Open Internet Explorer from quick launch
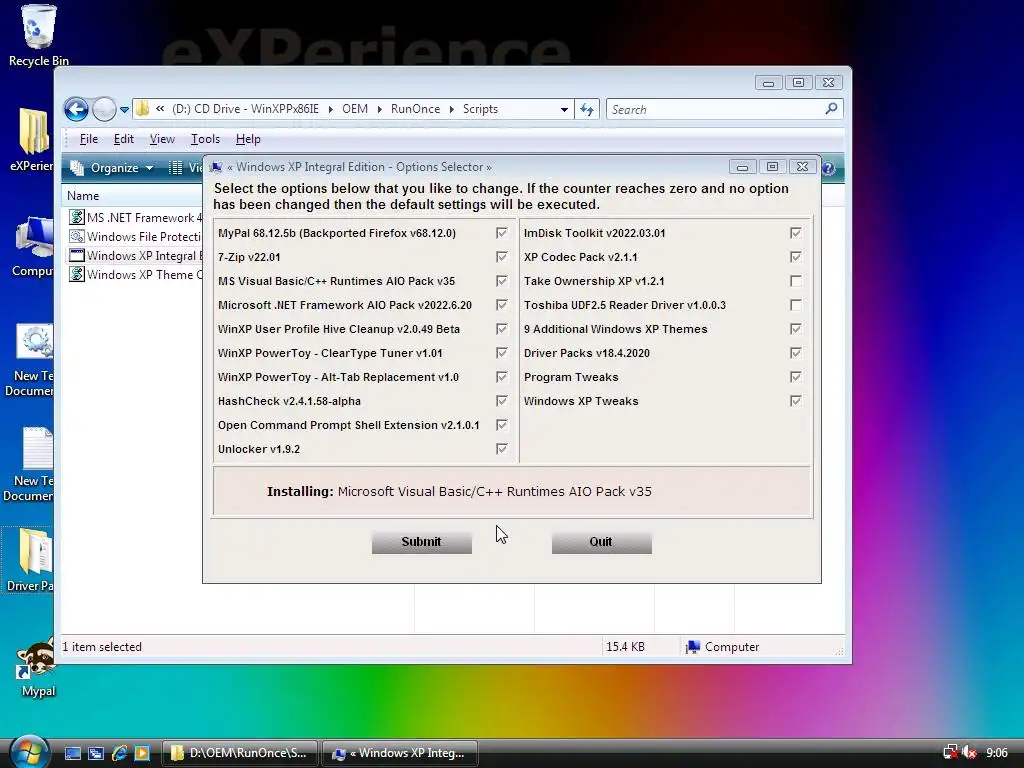The width and height of the screenshot is (1024, 768). pos(120,753)
